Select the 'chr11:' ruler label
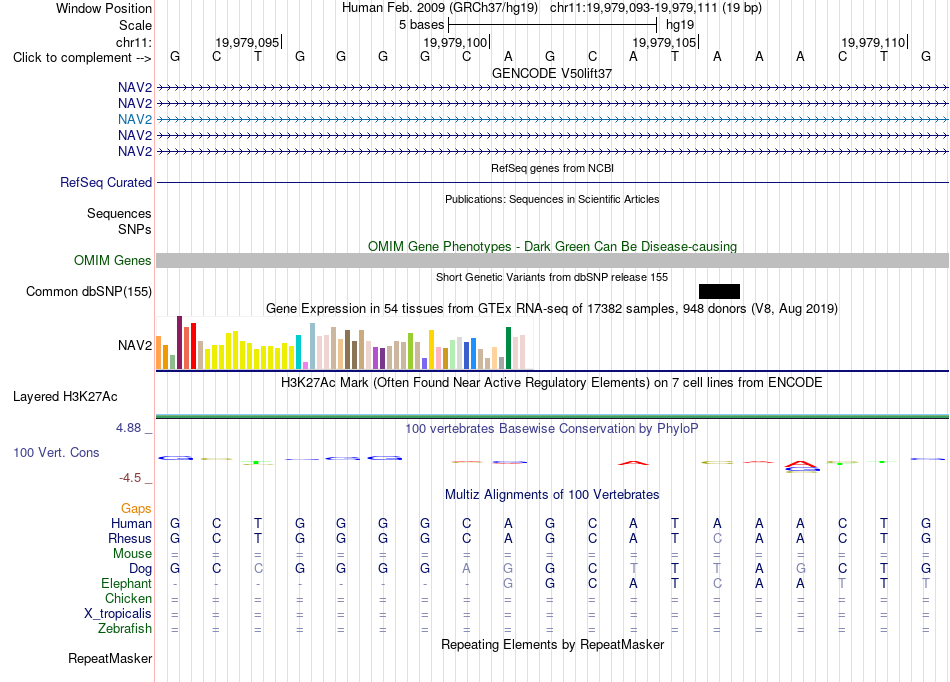The height and width of the screenshot is (682, 950). pos(134,42)
